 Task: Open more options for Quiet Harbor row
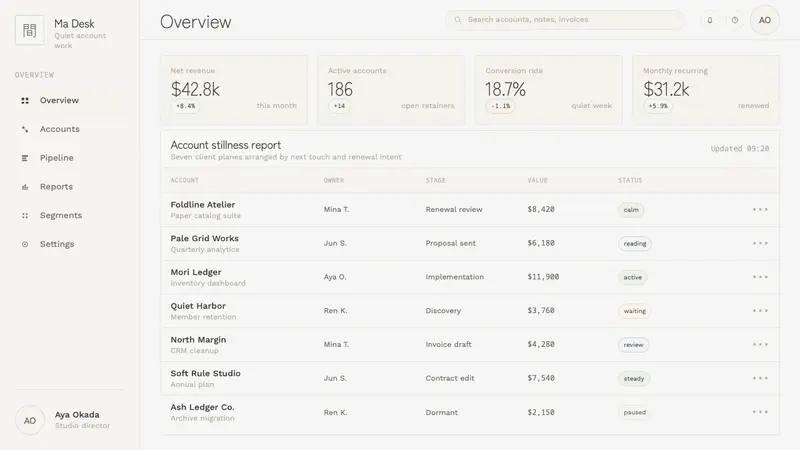[760, 310]
